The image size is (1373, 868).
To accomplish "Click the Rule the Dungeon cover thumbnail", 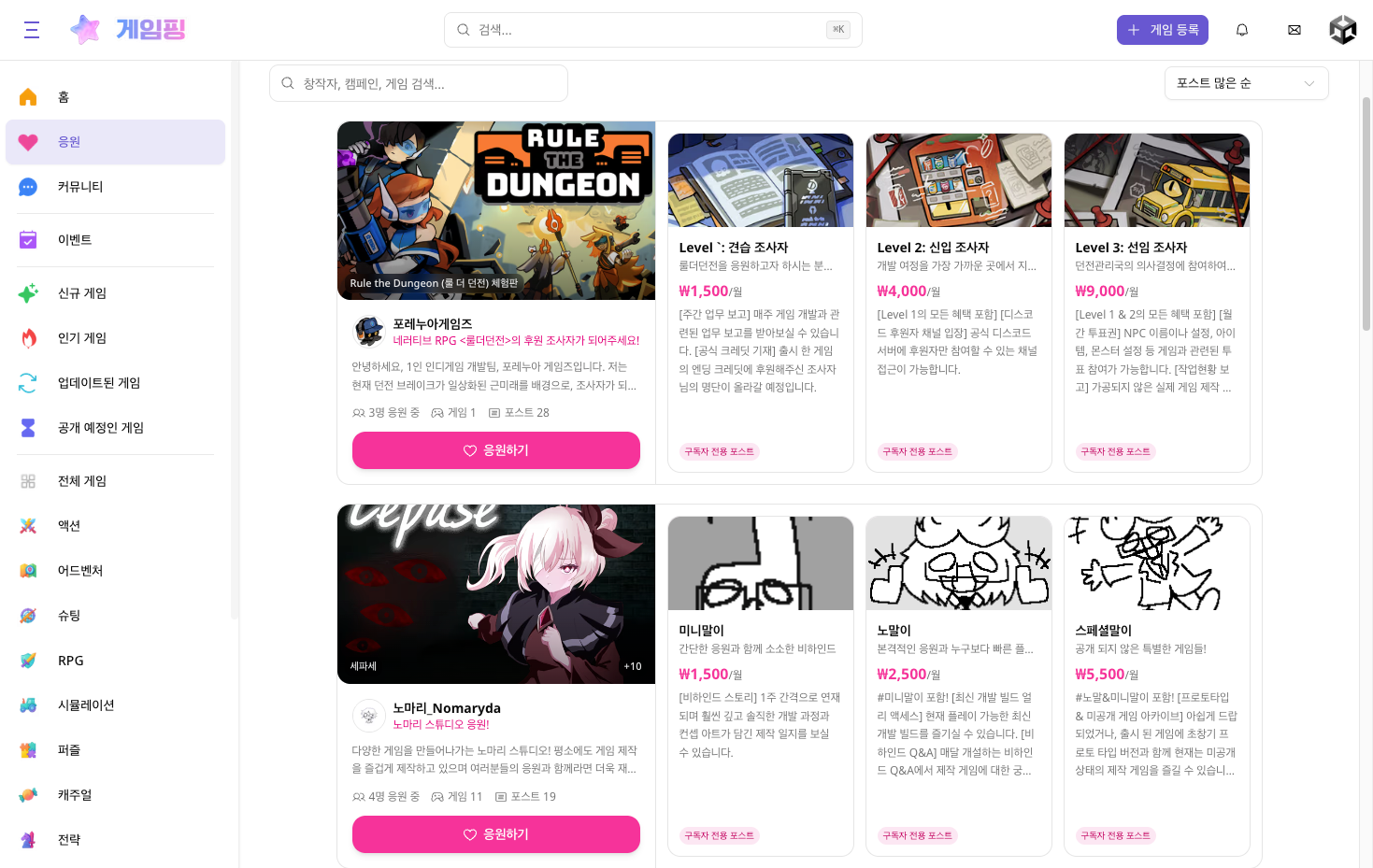I will [495, 210].
